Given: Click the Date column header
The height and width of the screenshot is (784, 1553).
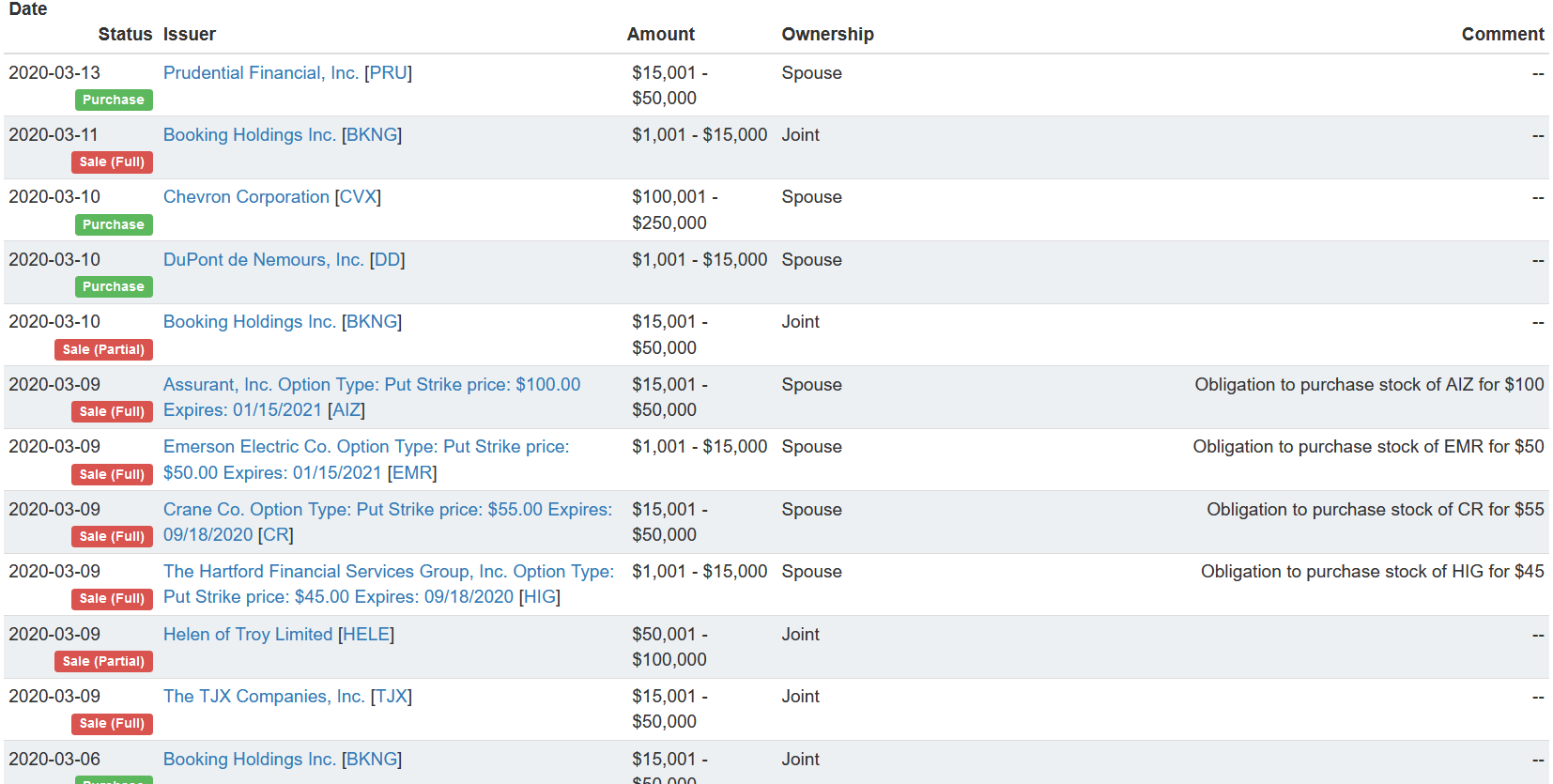Looking at the screenshot, I should point(28,9).
